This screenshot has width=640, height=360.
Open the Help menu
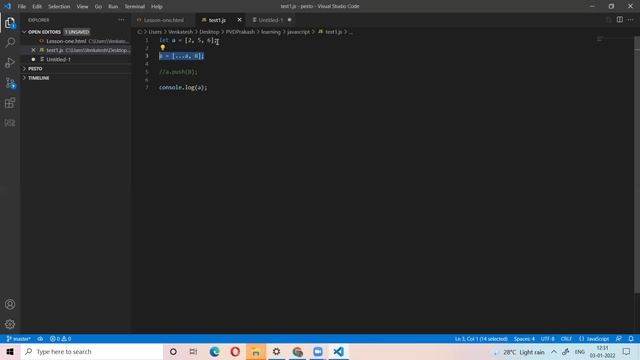[157, 7]
